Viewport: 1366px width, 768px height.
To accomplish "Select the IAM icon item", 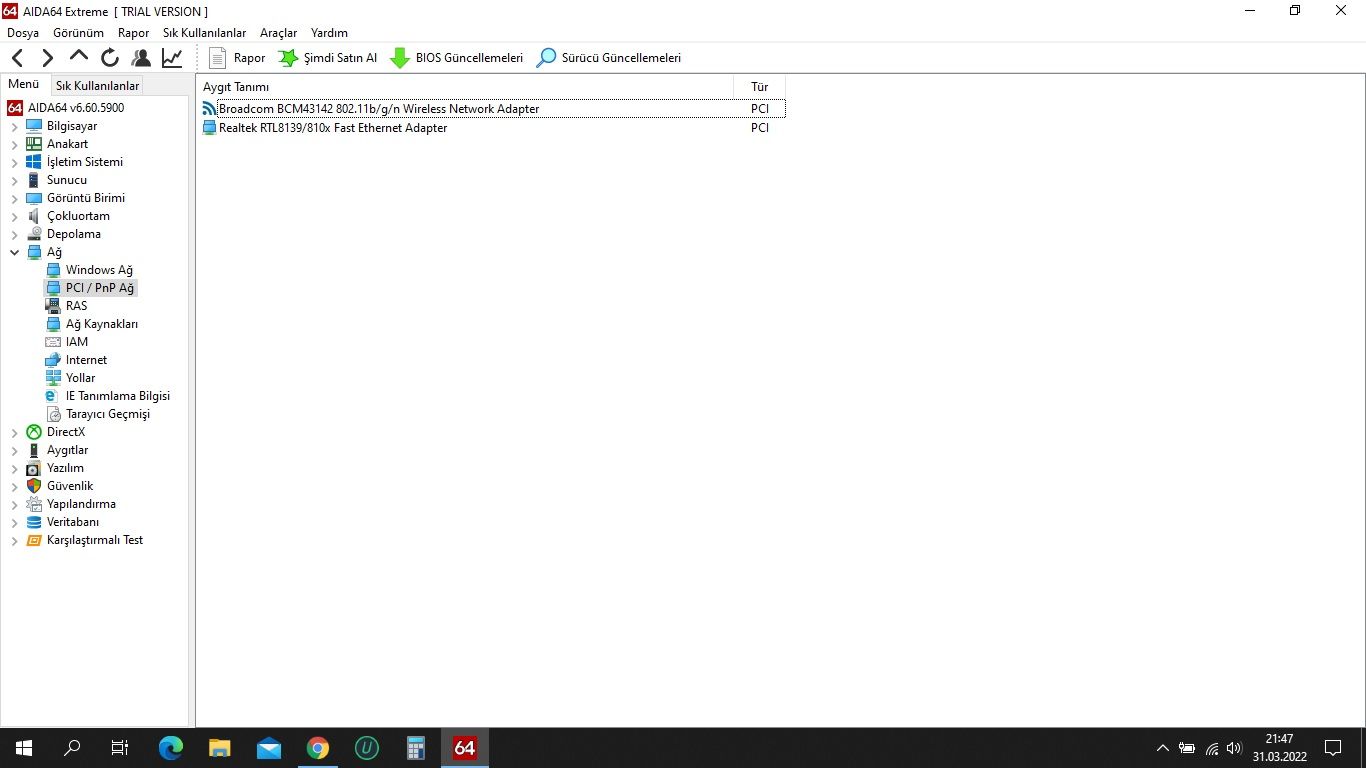I will coord(53,342).
